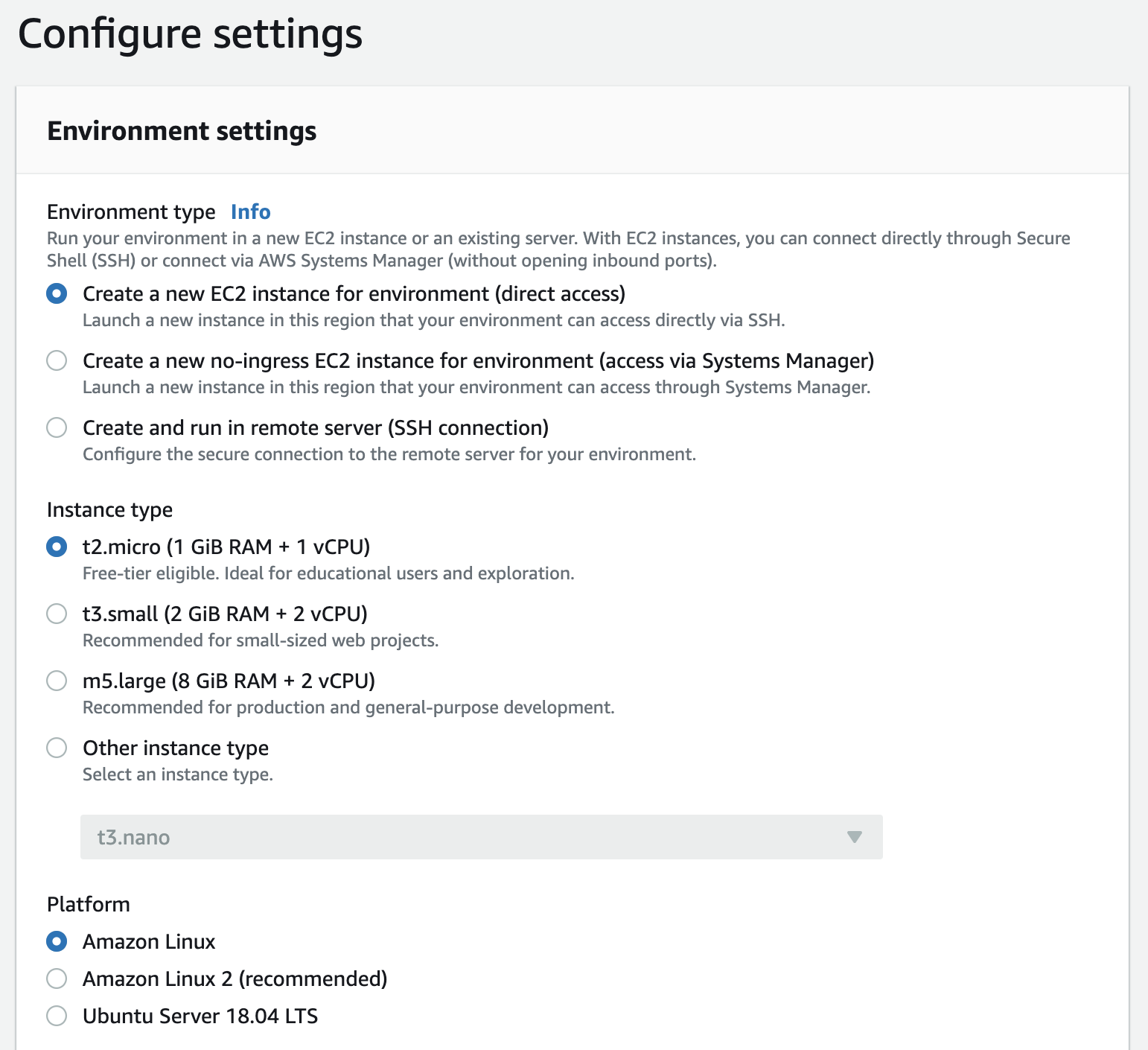Click the access via Systems Manager option label
Image resolution: width=1148 pixels, height=1050 pixels.
click(479, 360)
